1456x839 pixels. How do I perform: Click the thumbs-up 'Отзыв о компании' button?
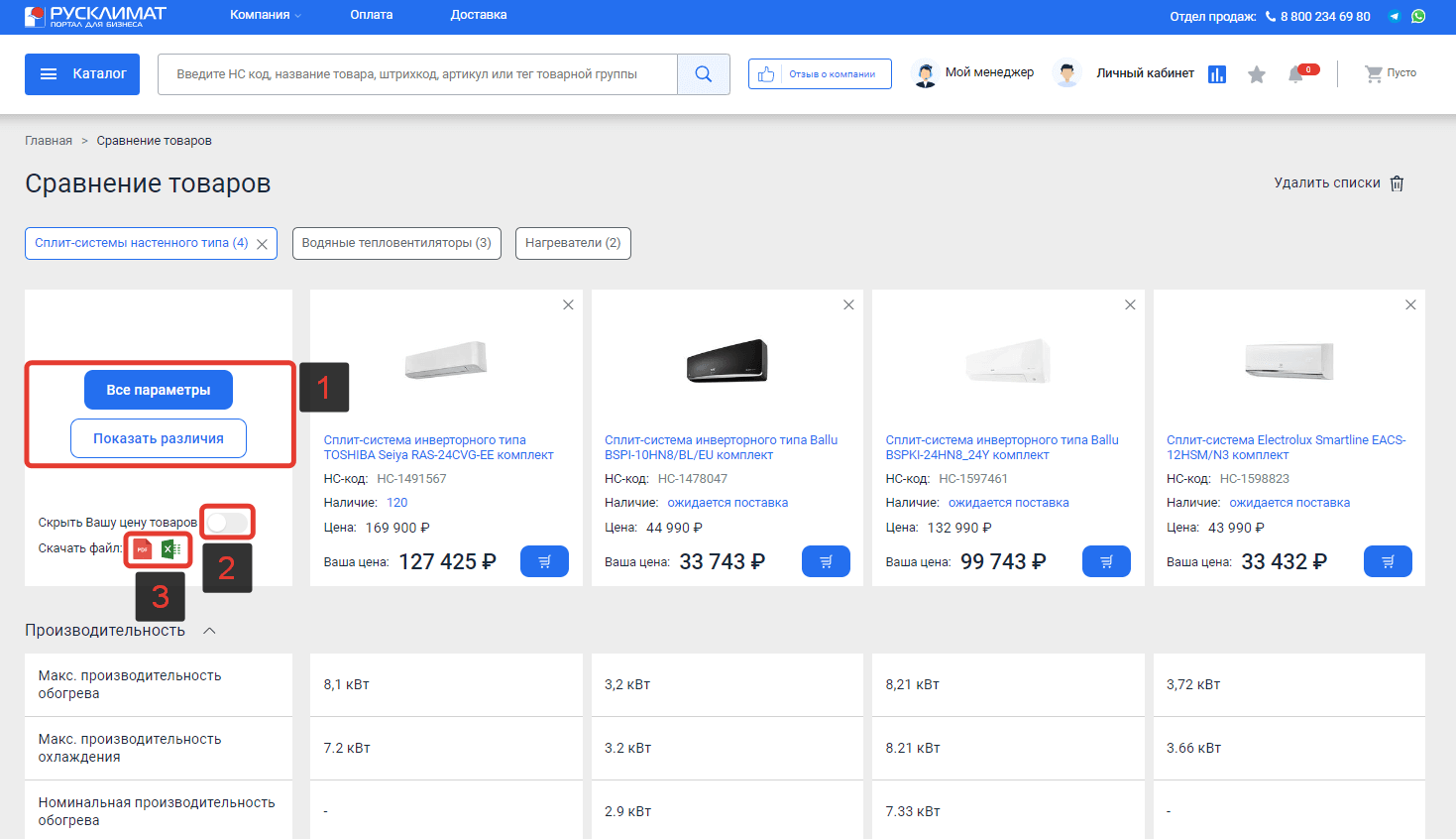pos(820,74)
